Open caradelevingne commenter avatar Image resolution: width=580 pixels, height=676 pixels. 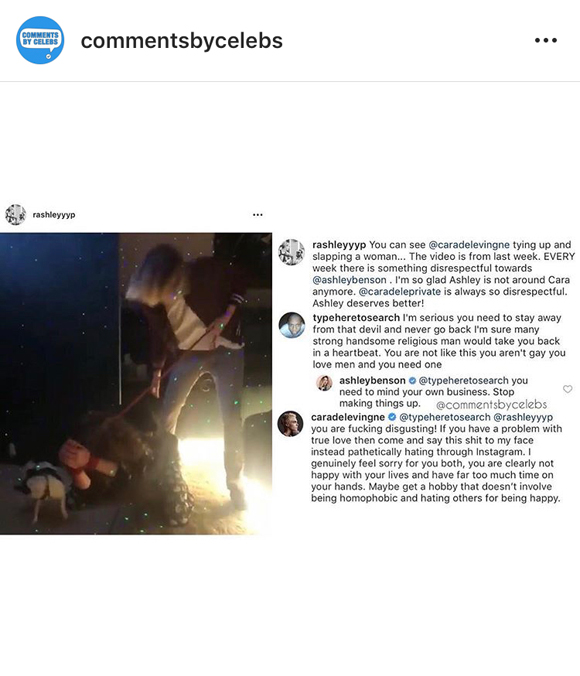point(290,424)
